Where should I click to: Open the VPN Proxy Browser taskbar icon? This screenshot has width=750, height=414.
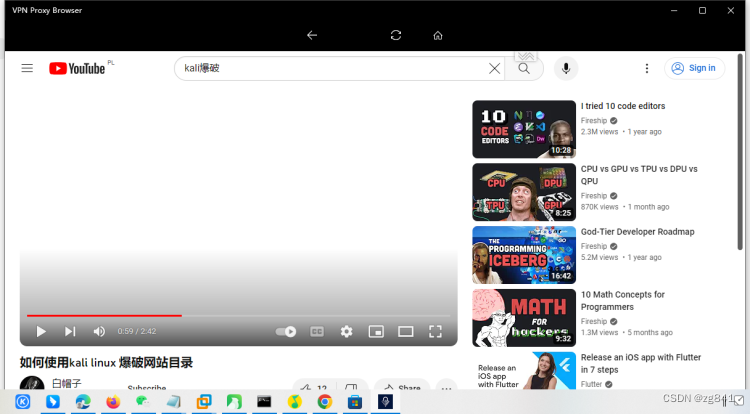[x=385, y=402]
